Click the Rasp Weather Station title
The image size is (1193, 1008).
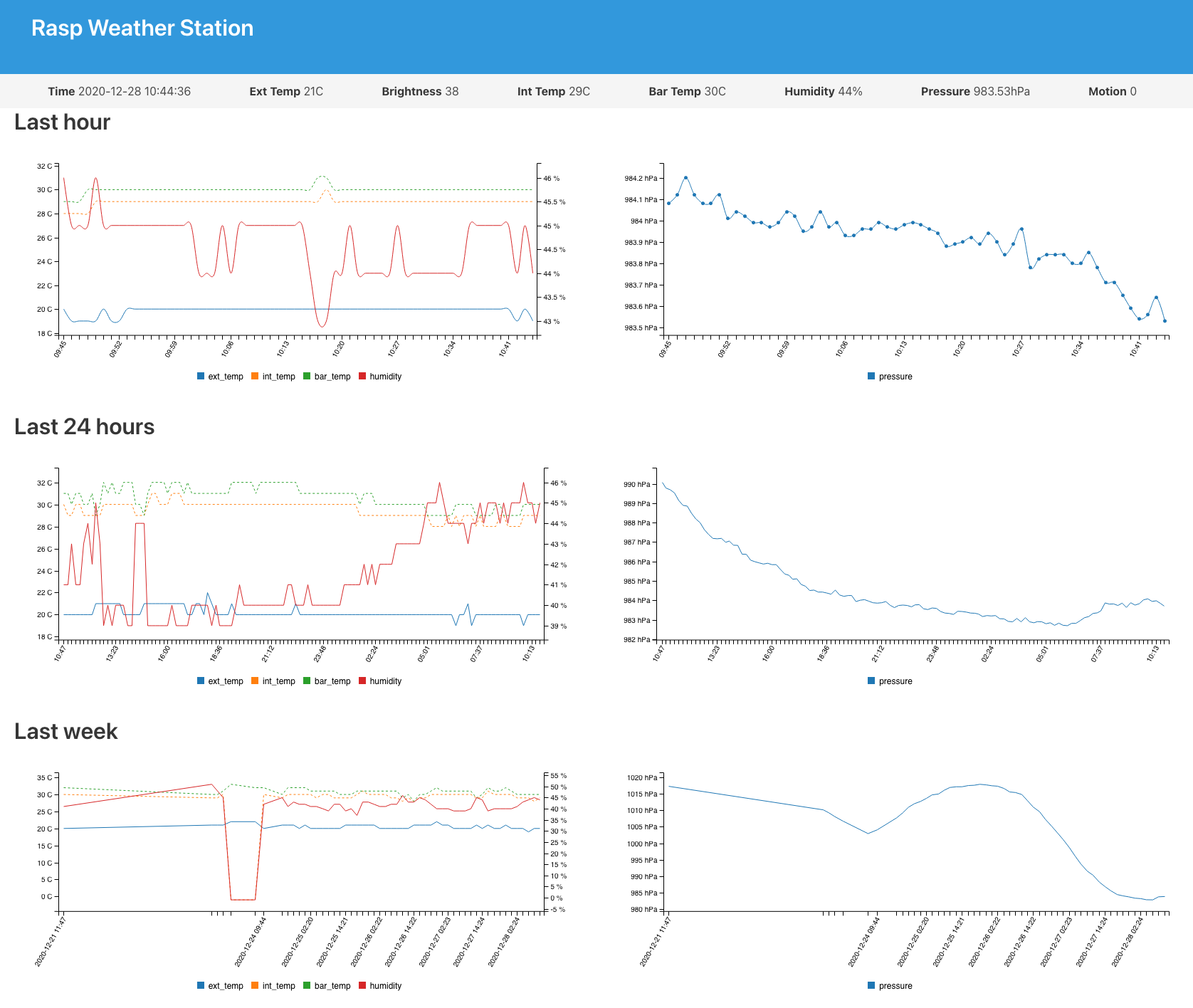point(142,28)
